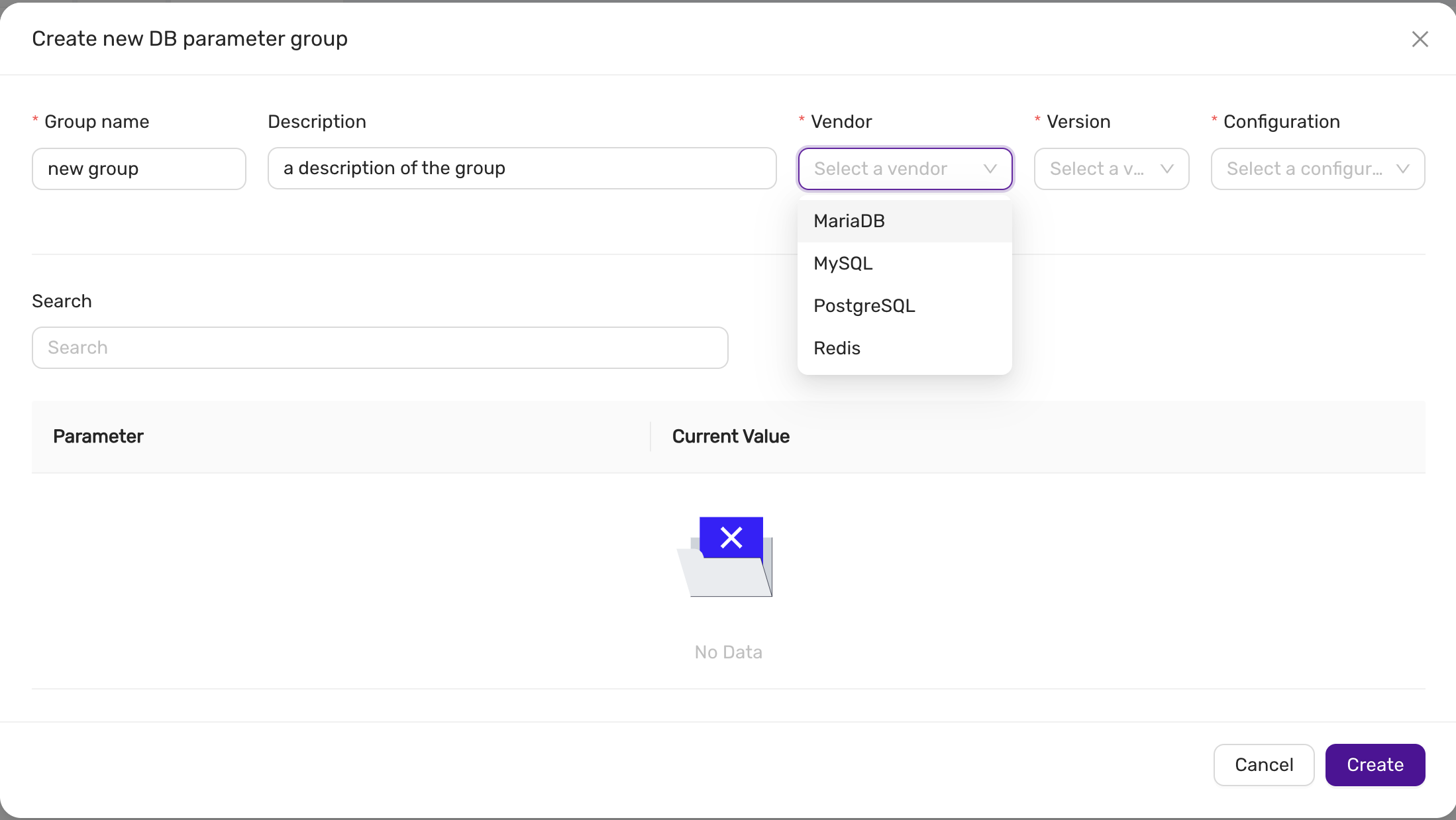Click the chevron on the Configuration selector

click(1405, 169)
